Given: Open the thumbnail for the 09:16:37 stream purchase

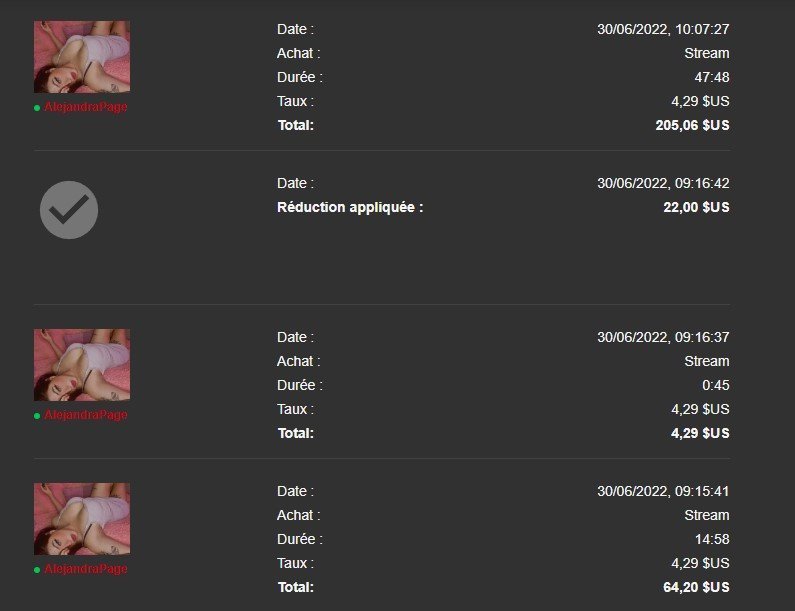Looking at the screenshot, I should click(x=82, y=365).
